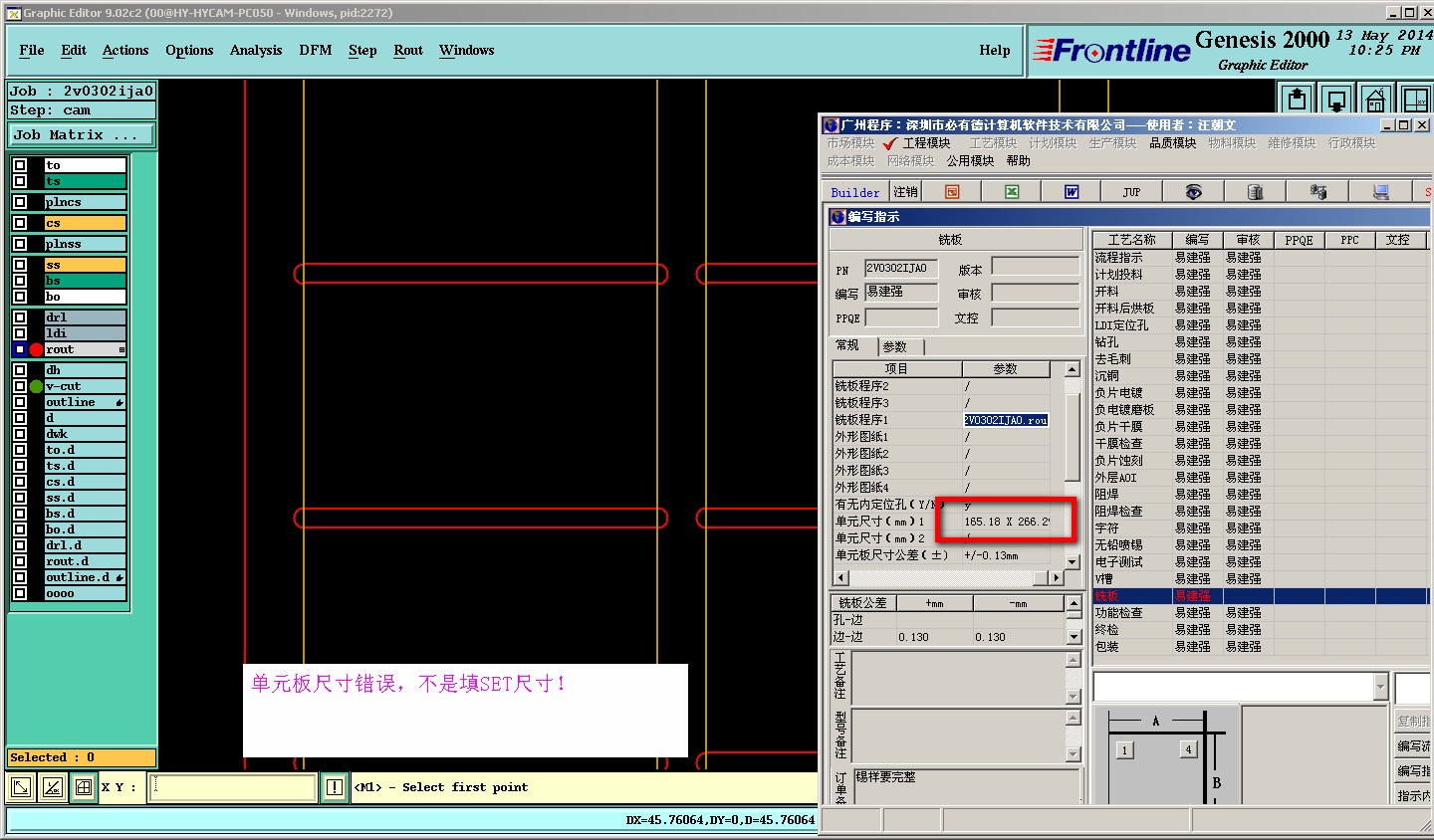Screen dimensions: 1434x840
Task: Click the green Excel icon in Builder toolbar
Action: tap(1012, 192)
